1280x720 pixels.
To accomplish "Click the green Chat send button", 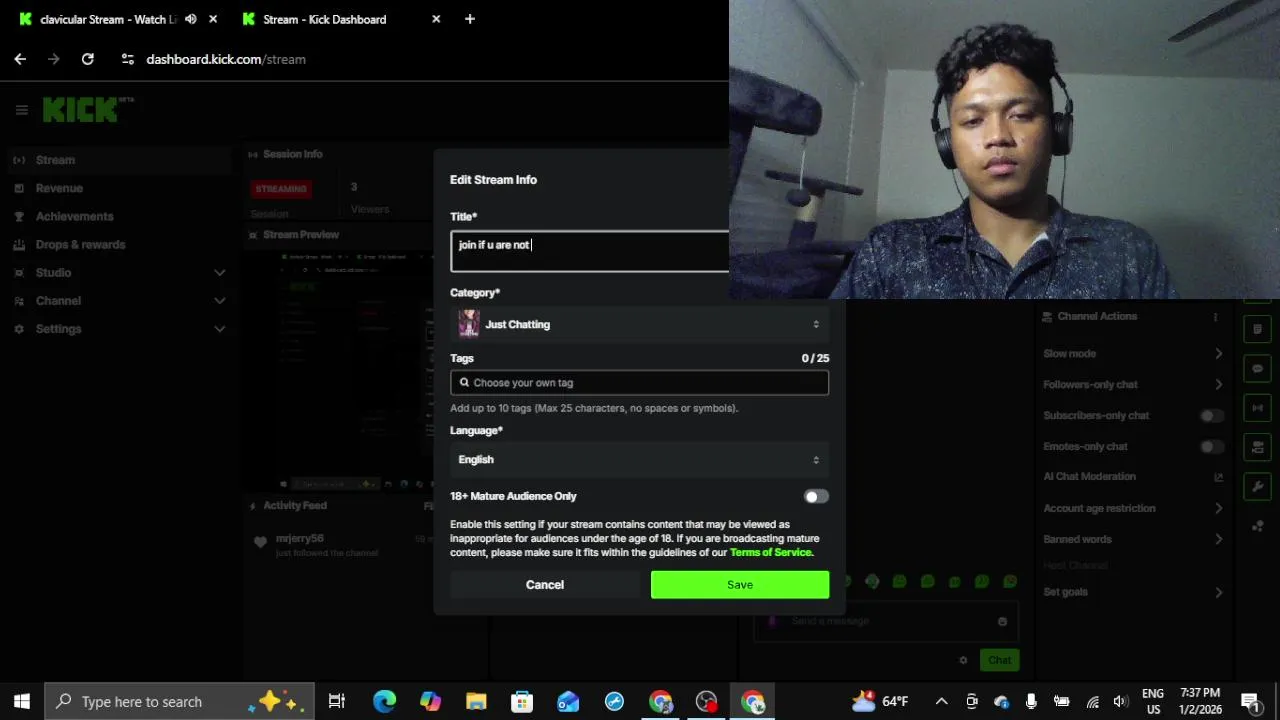I will click(1000, 660).
